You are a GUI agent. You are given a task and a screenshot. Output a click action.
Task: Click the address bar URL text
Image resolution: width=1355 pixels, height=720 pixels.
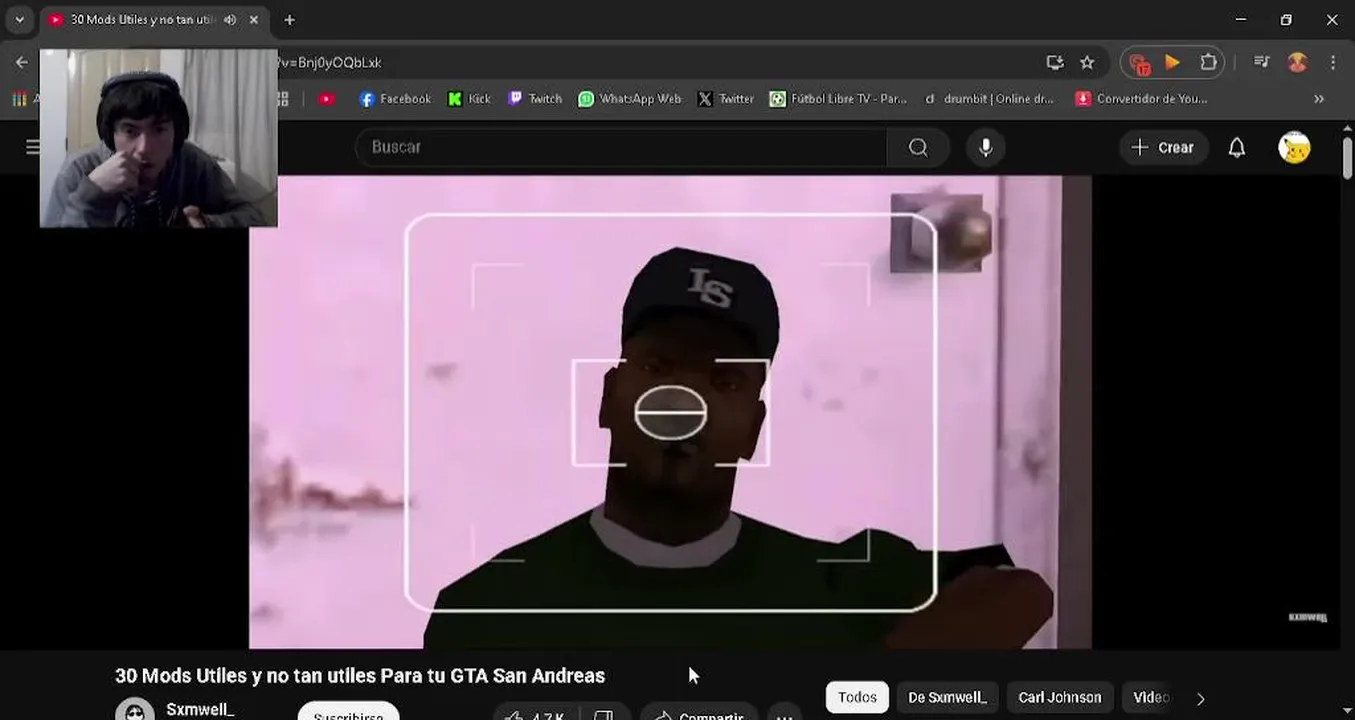[330, 62]
